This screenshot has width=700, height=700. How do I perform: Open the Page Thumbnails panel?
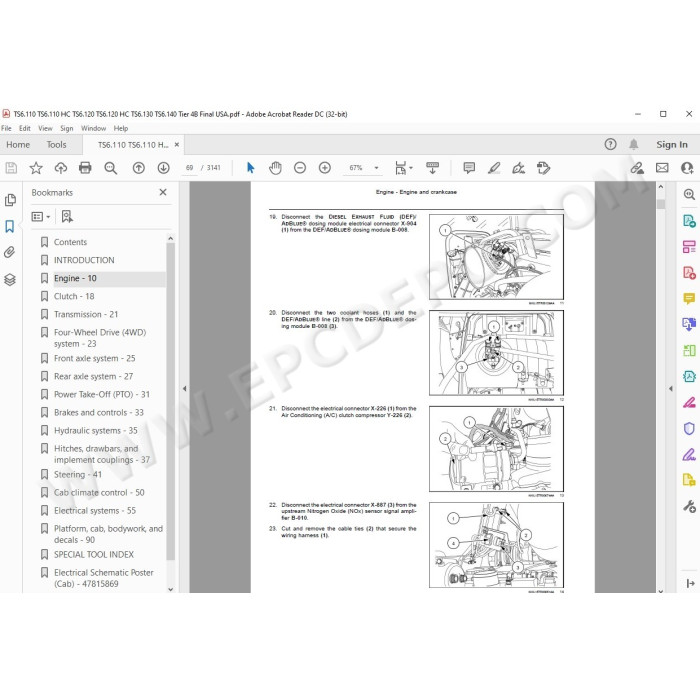pos(10,200)
